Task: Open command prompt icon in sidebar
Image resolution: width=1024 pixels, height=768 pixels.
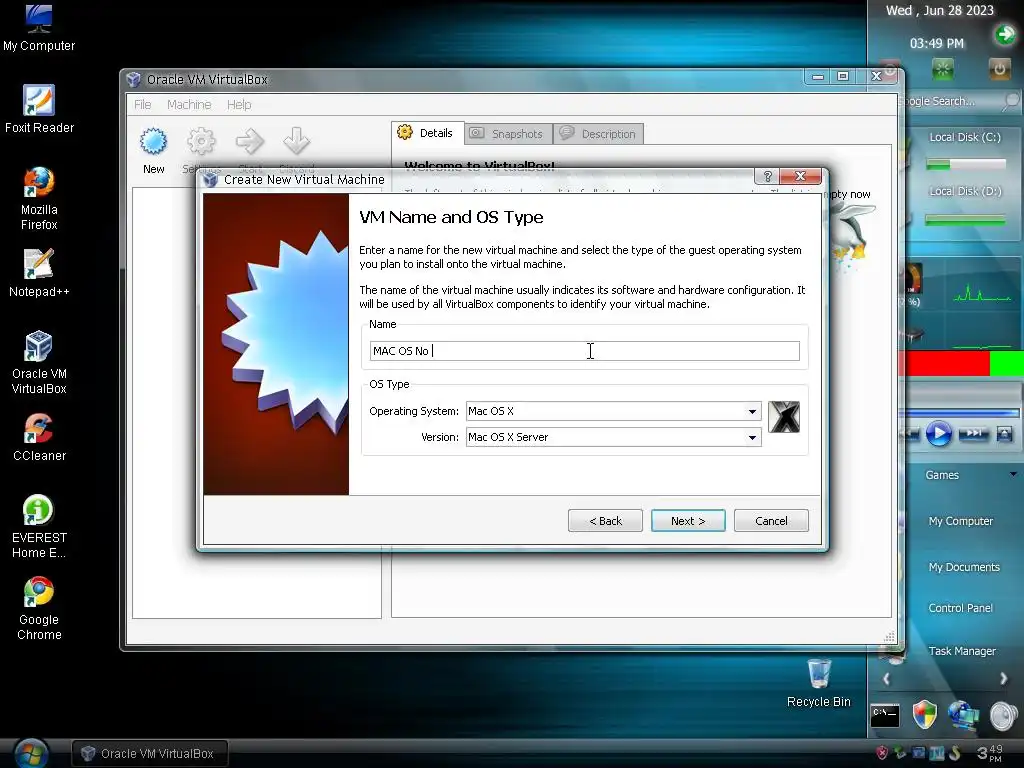Action: point(885,715)
